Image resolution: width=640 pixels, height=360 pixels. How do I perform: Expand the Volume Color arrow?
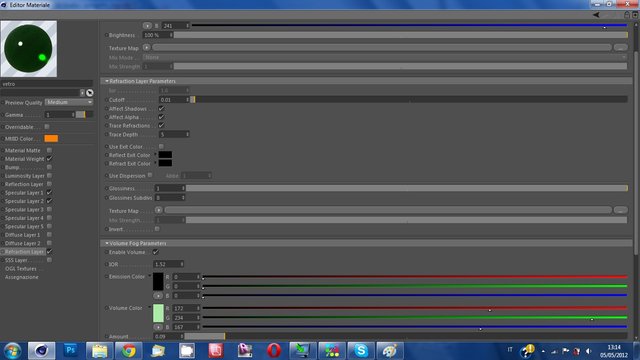coord(149,307)
